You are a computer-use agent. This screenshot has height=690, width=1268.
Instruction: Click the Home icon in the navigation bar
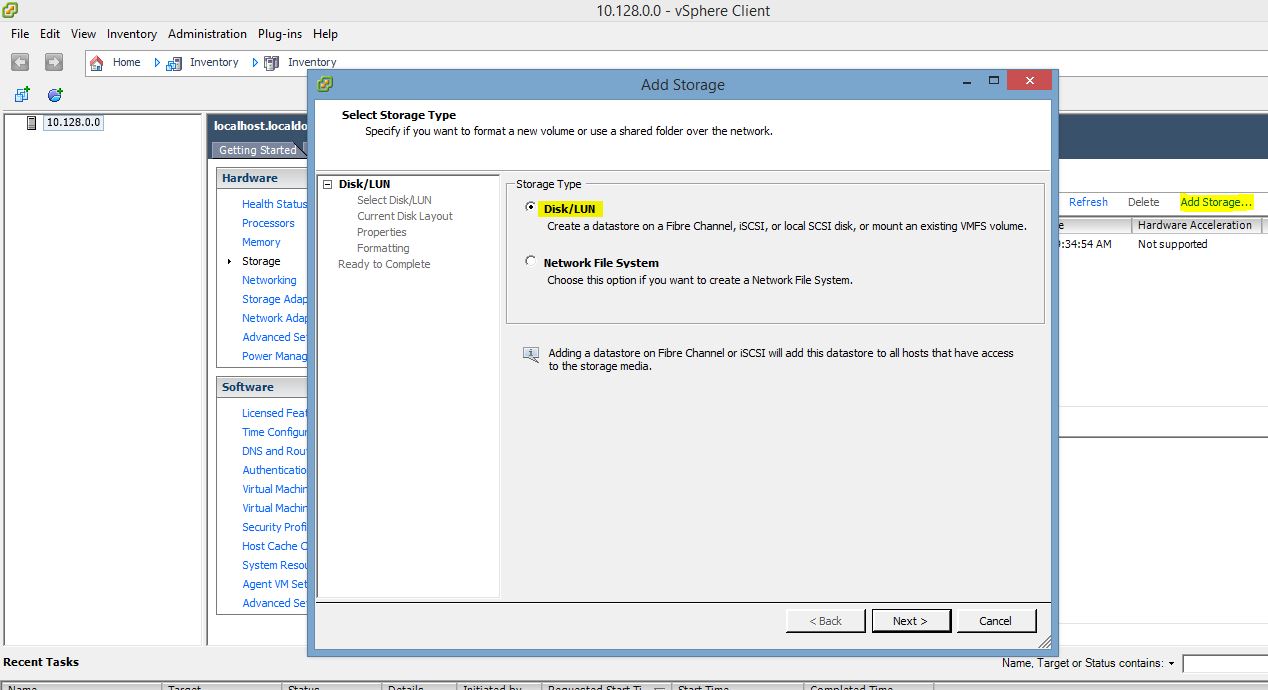(96, 62)
